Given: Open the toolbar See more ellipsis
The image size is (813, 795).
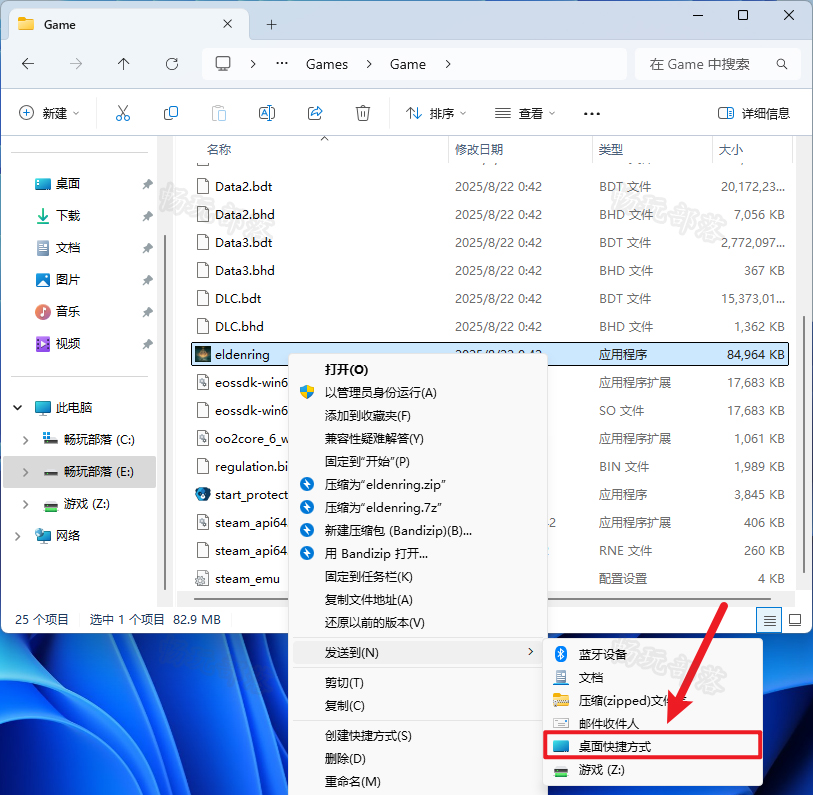Looking at the screenshot, I should point(592,114).
